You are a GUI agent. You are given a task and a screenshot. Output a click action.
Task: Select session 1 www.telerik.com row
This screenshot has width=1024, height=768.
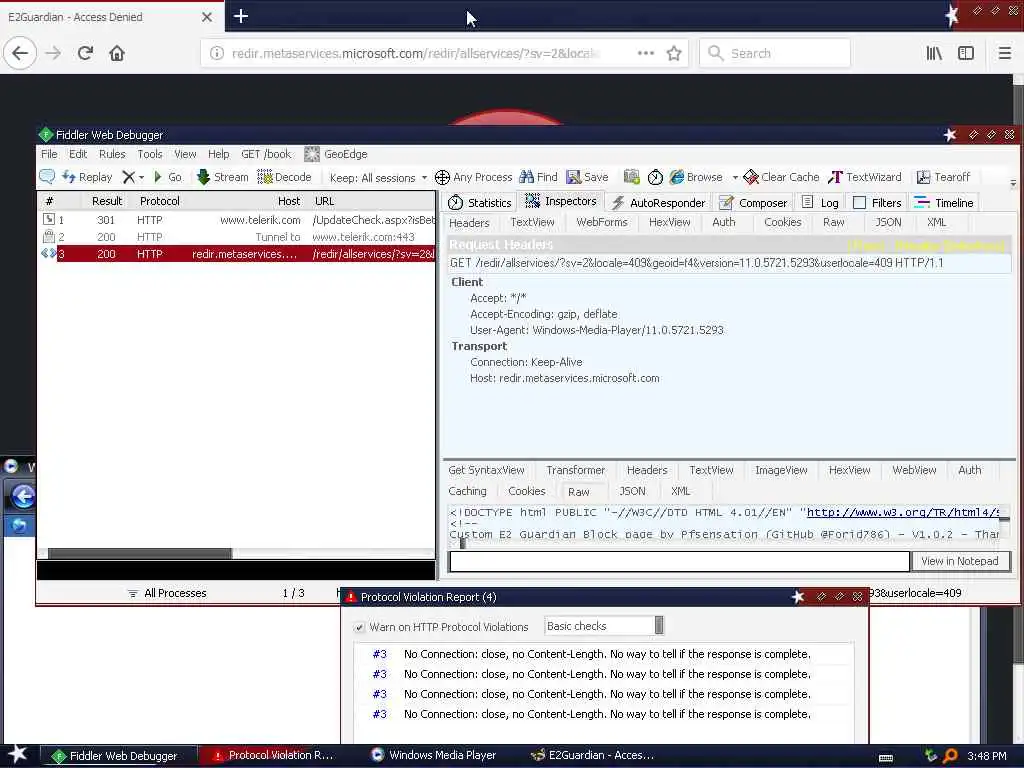(x=236, y=220)
